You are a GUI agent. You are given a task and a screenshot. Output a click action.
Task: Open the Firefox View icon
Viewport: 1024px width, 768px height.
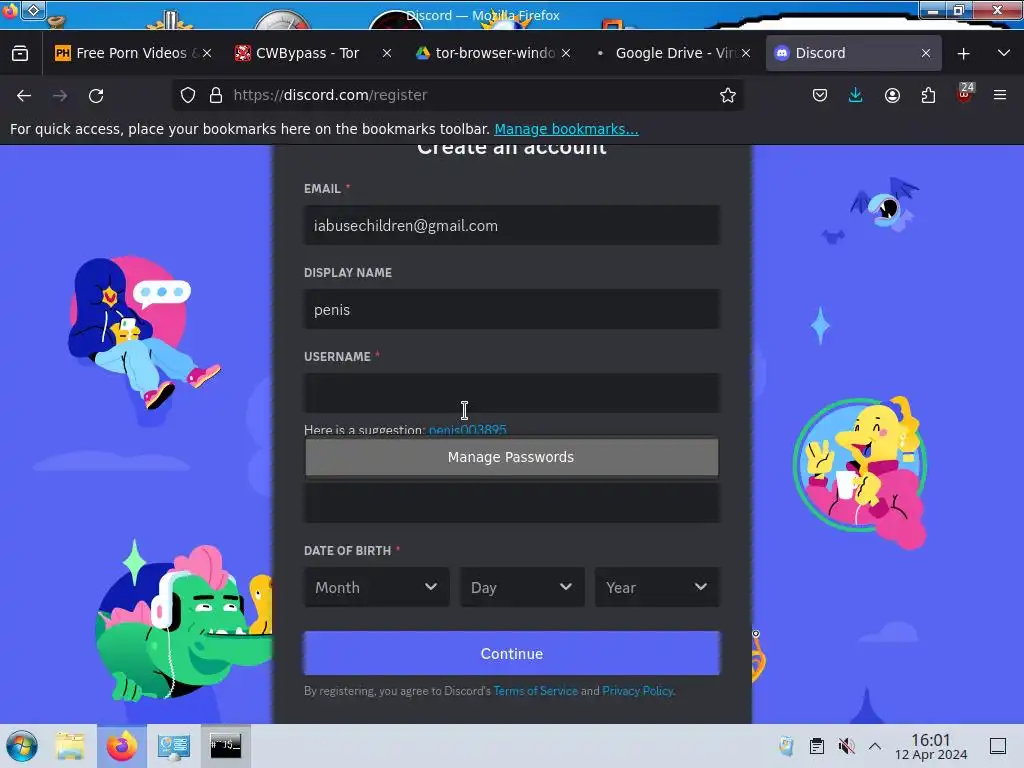(20, 53)
